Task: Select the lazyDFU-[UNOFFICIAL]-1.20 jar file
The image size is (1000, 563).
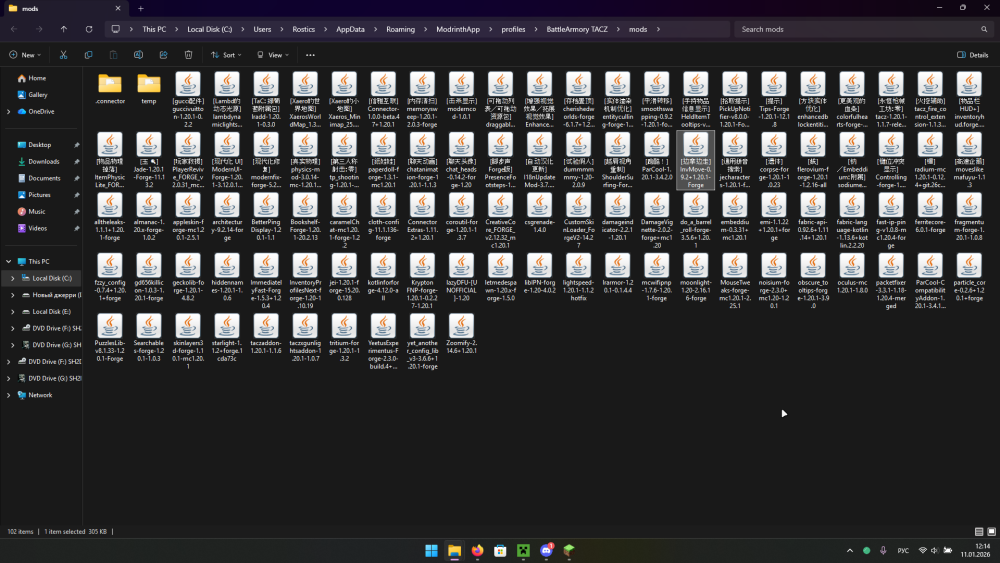Action: click(x=461, y=277)
